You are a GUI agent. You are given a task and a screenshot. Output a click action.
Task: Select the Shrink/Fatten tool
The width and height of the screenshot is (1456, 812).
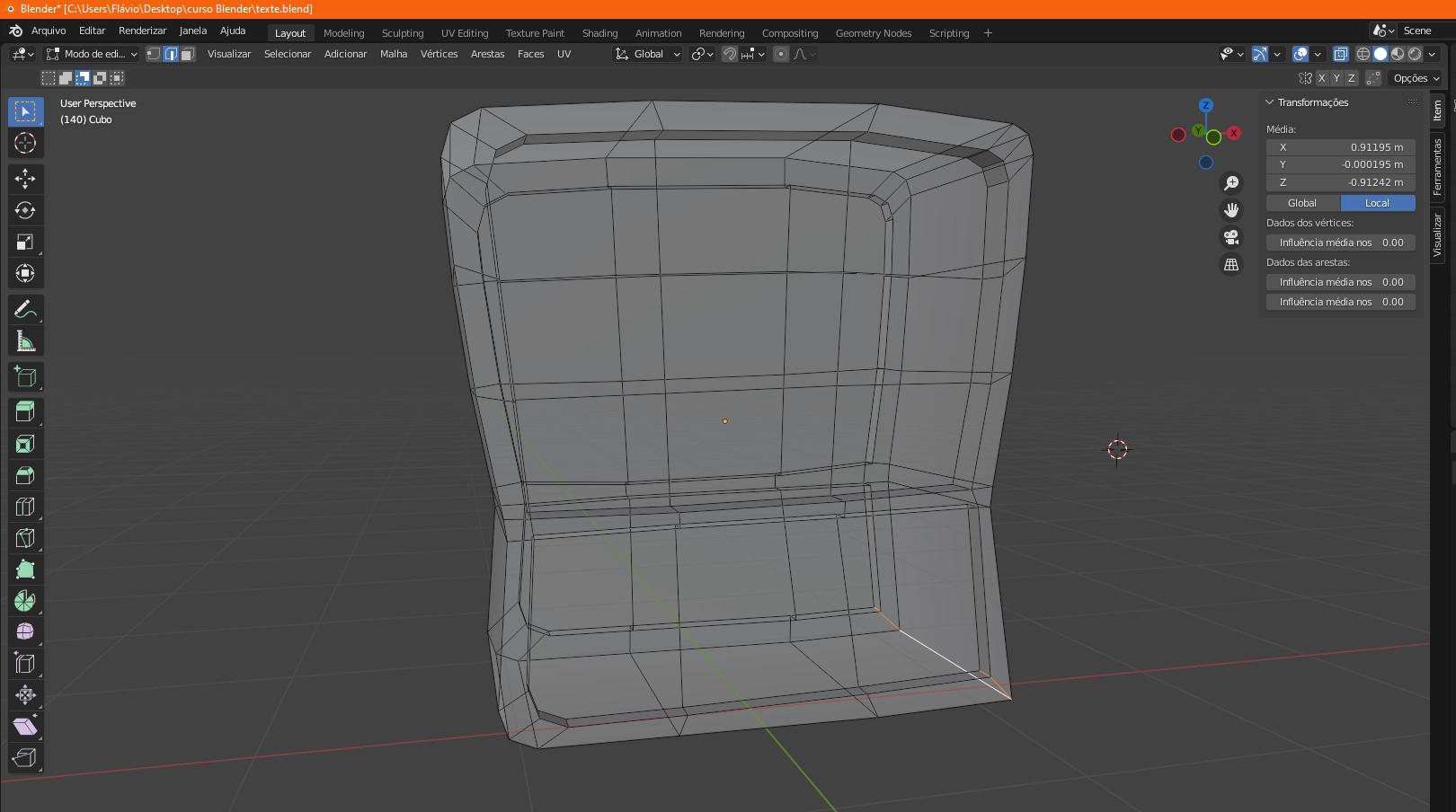coord(25,694)
